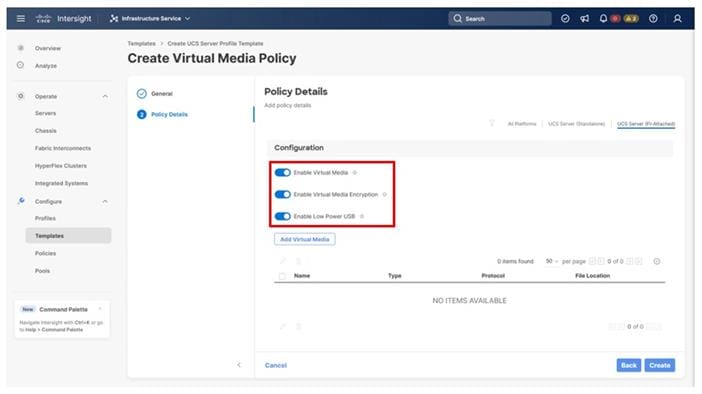Click Create UCS Server Profile Template breadcrumb

coord(215,43)
